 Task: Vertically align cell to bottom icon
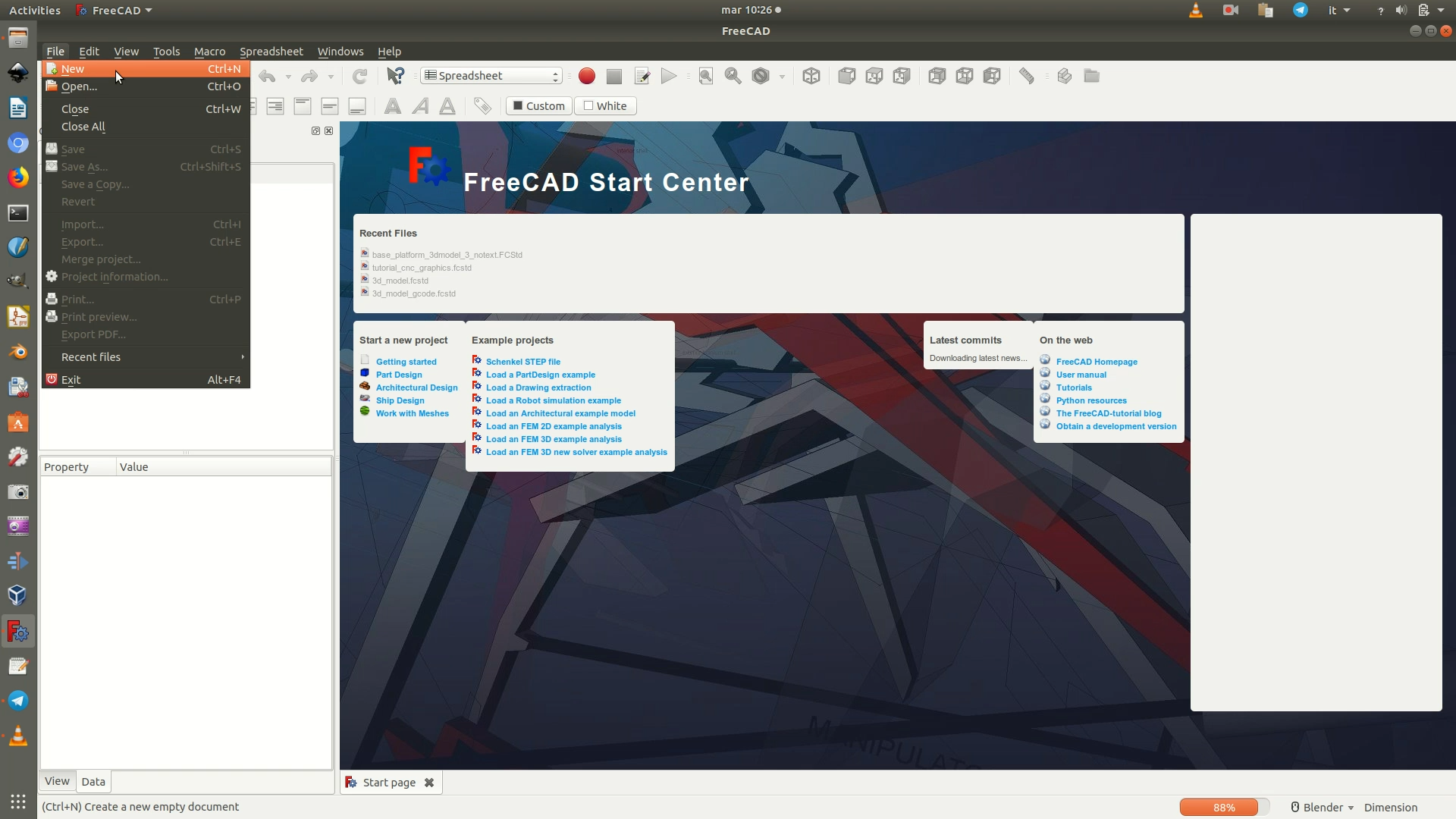coord(357,106)
